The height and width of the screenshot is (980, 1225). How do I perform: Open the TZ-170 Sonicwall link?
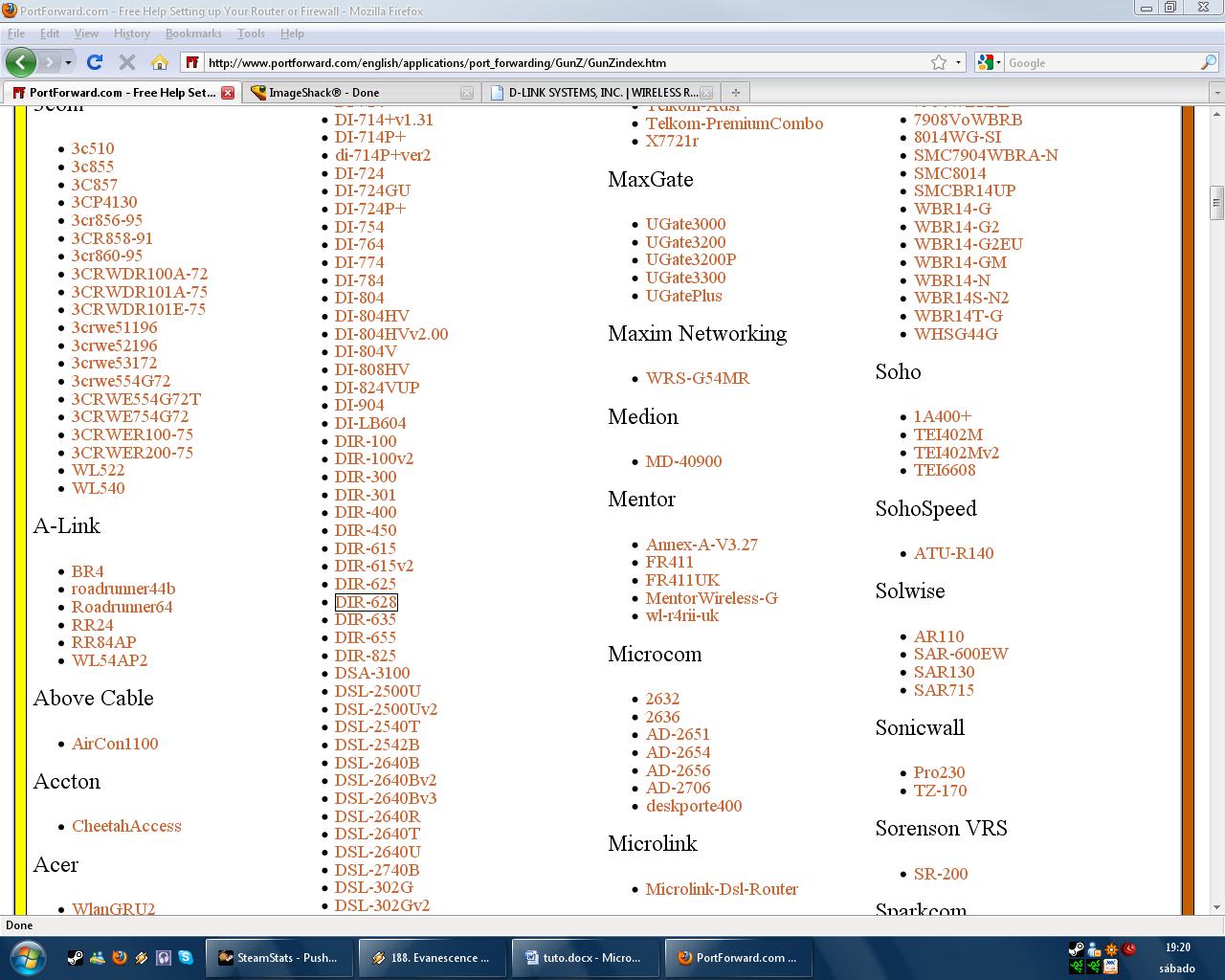click(941, 791)
